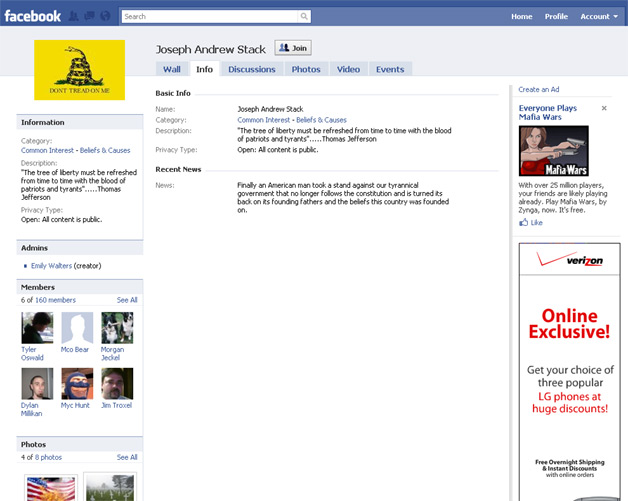Click See All in Members section
Viewport: 628px width, 501px height.
127,300
